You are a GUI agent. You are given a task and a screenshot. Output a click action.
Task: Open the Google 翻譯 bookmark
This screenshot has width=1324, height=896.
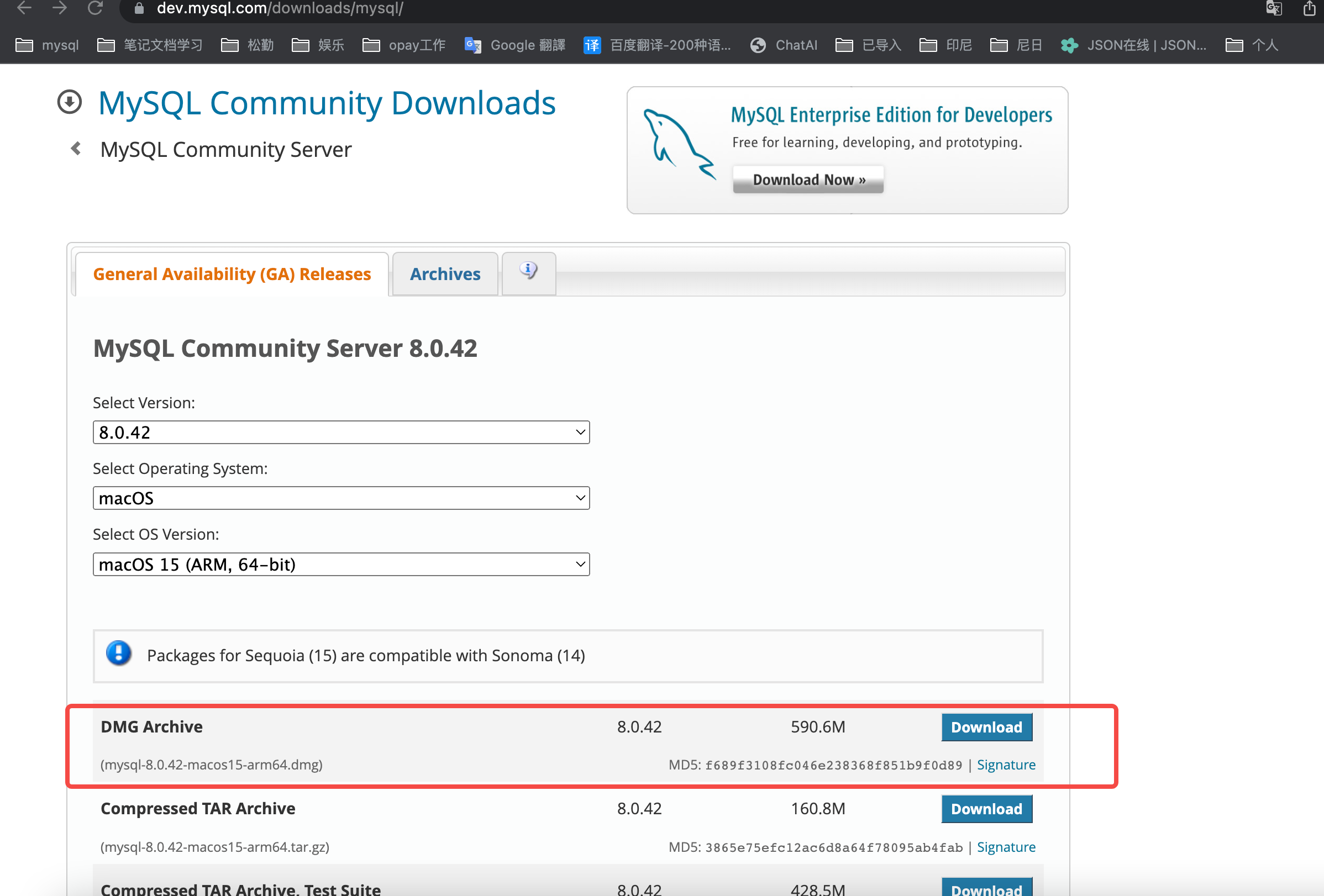point(515,45)
